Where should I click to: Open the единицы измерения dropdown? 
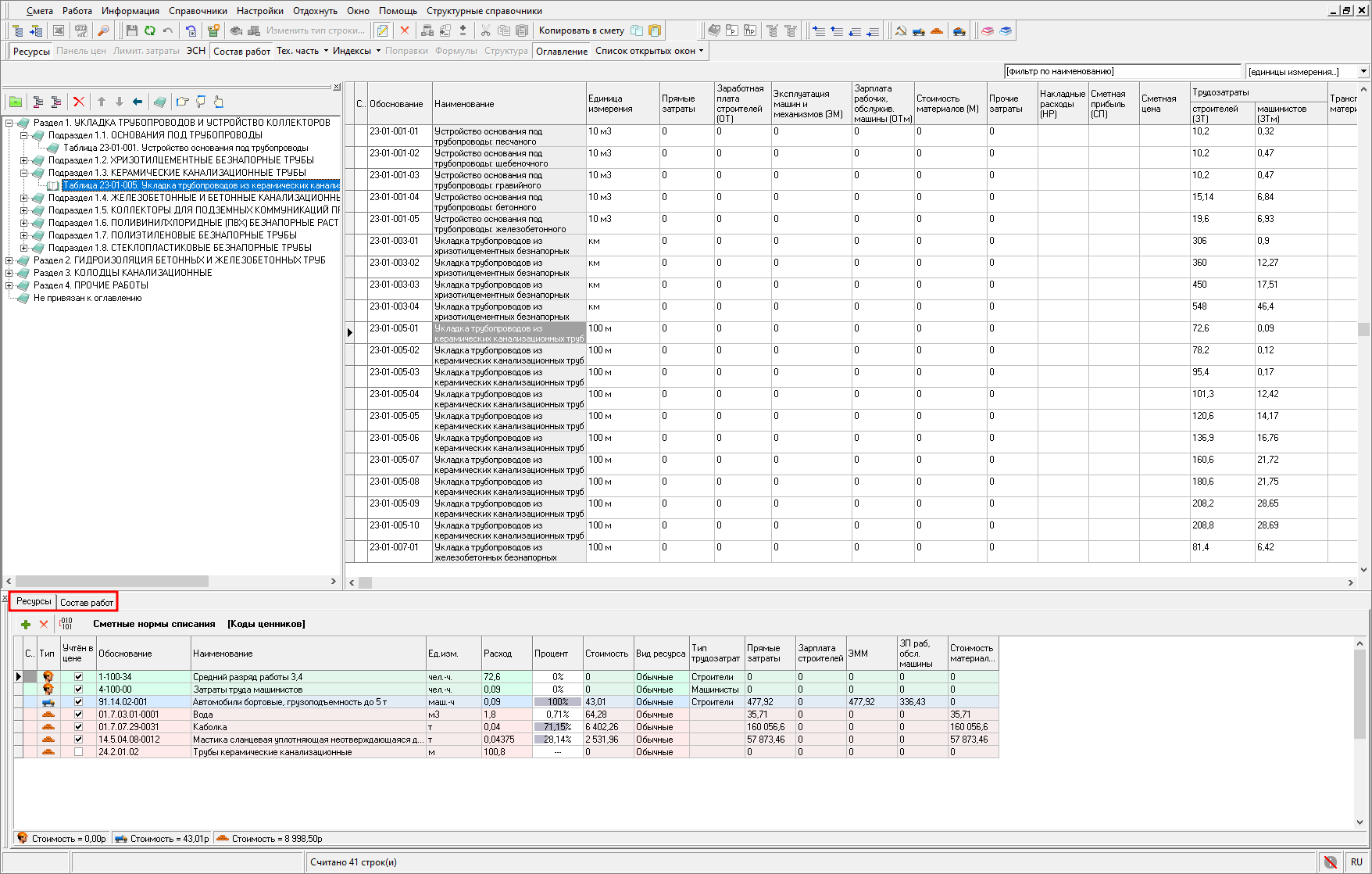(1363, 72)
